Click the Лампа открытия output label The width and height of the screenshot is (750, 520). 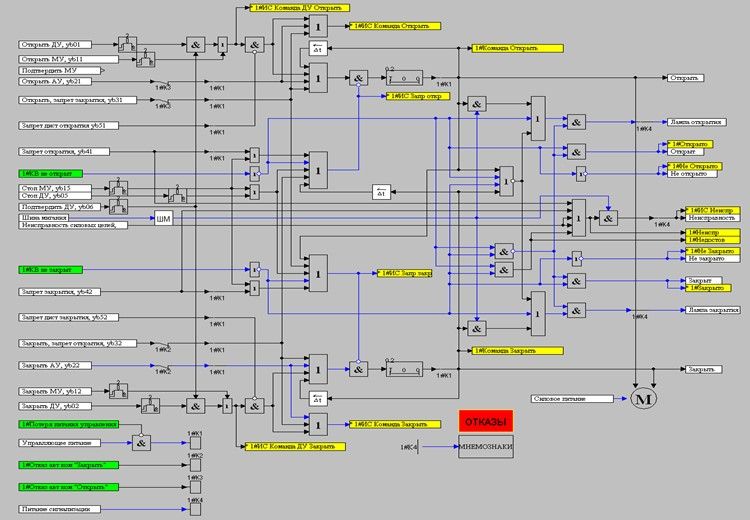coord(696,121)
